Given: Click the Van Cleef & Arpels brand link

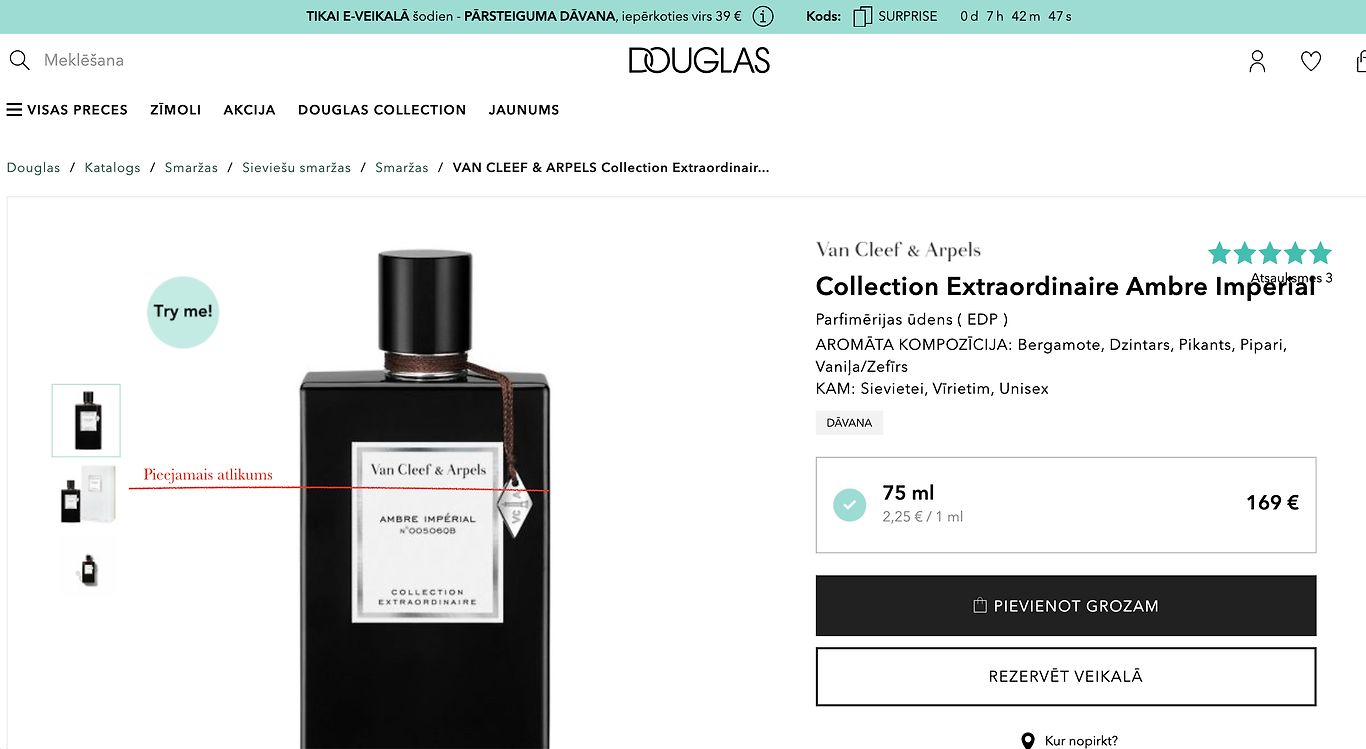Looking at the screenshot, I should point(898,250).
